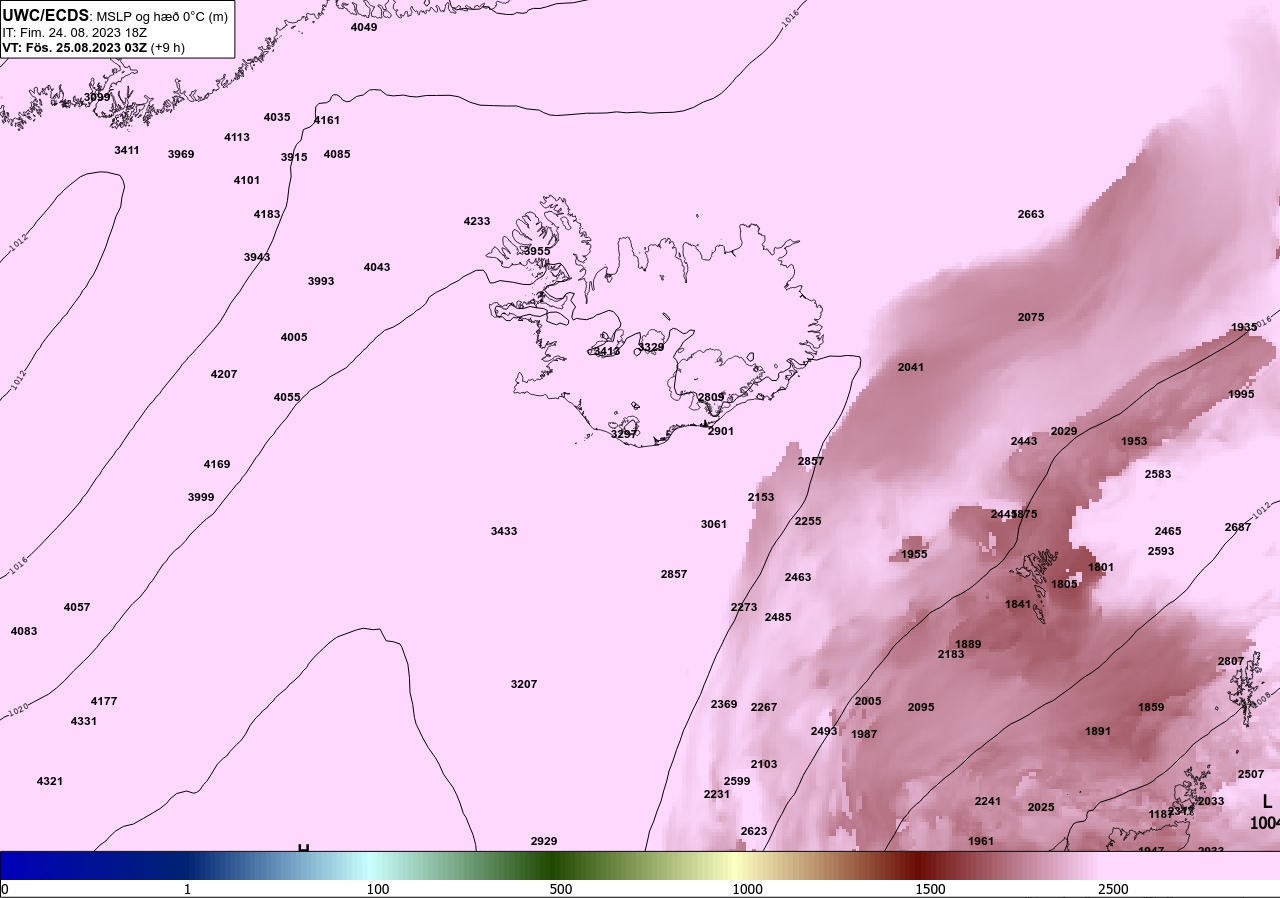The height and width of the screenshot is (898, 1280).
Task: Click the freezing level value 4005
Action: [294, 337]
